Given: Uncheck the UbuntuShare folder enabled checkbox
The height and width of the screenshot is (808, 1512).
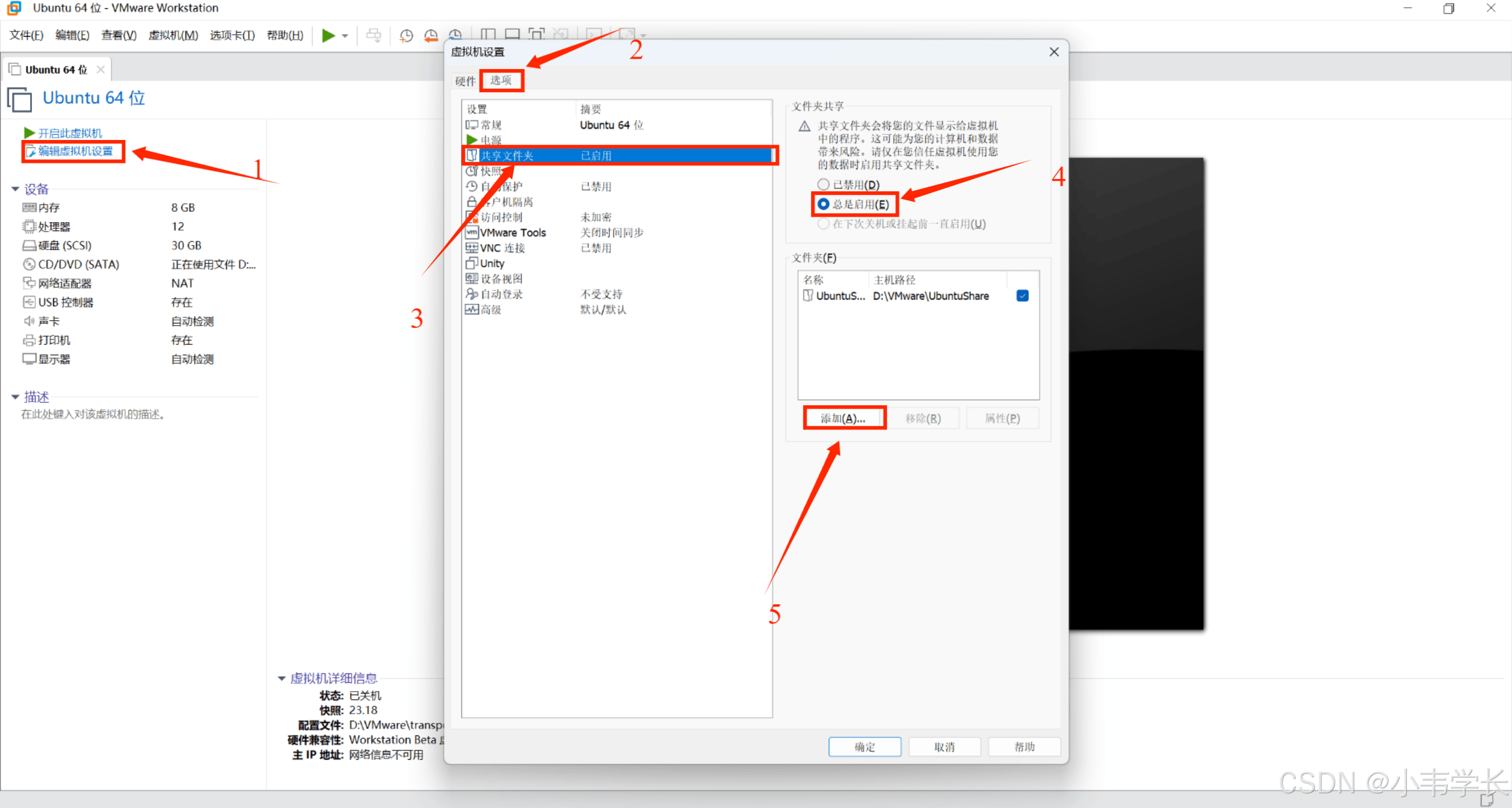Looking at the screenshot, I should (x=1022, y=296).
